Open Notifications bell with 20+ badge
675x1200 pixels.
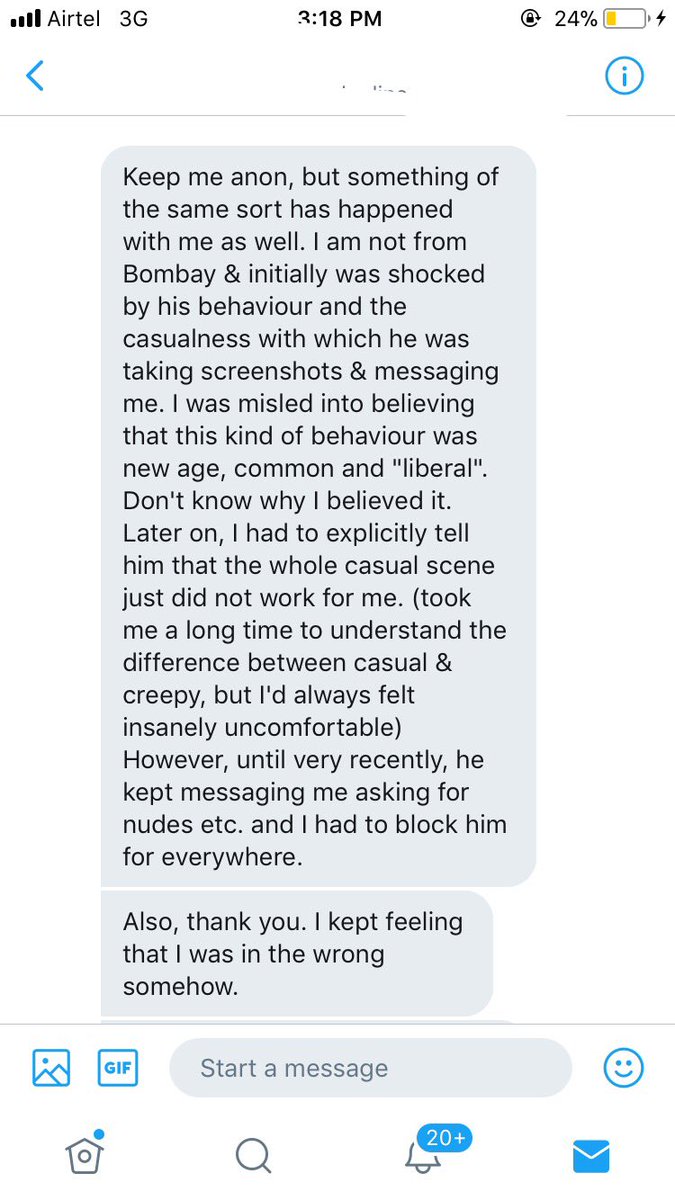(422, 1155)
